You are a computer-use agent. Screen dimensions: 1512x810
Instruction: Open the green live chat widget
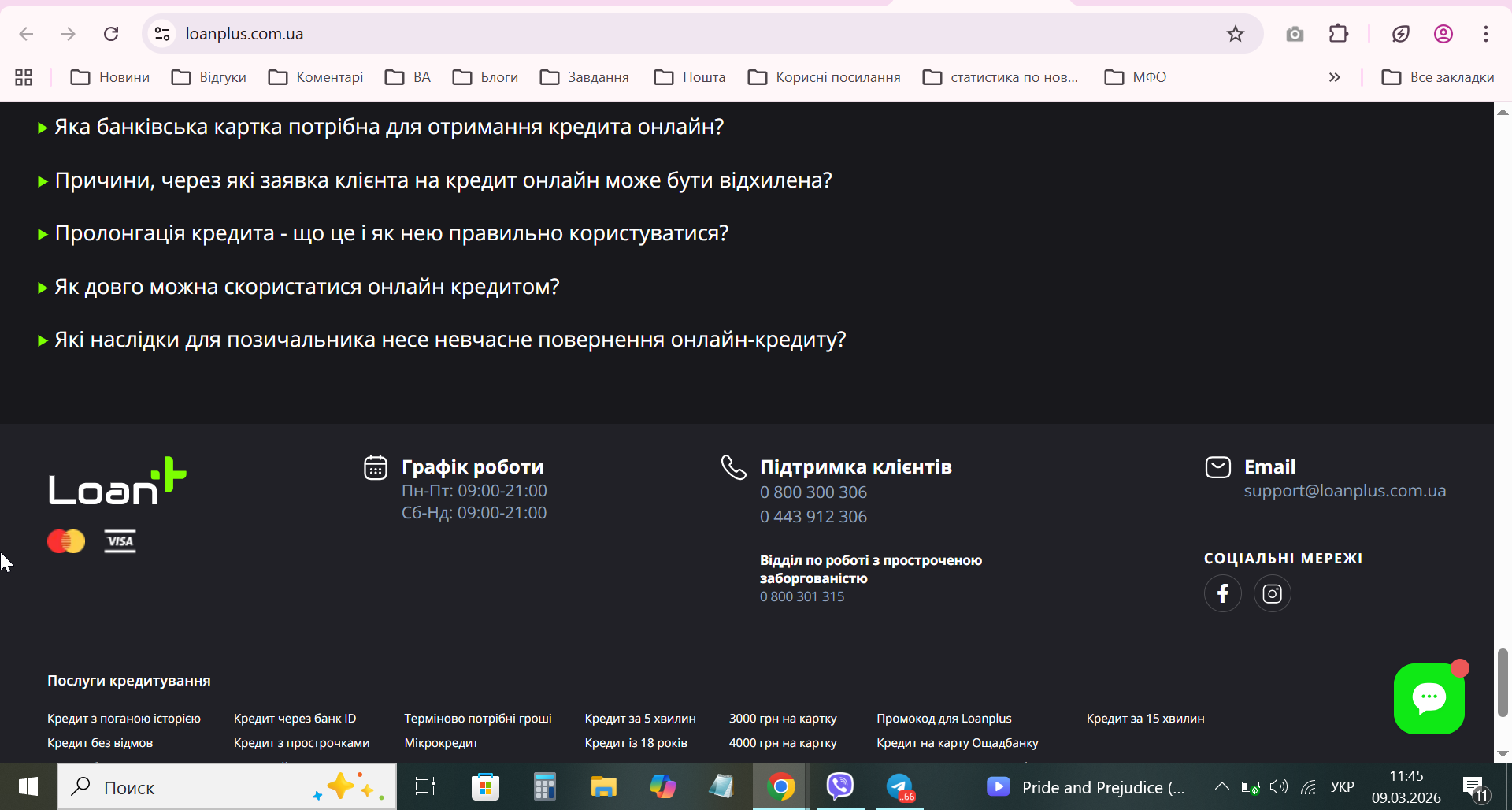(x=1429, y=698)
